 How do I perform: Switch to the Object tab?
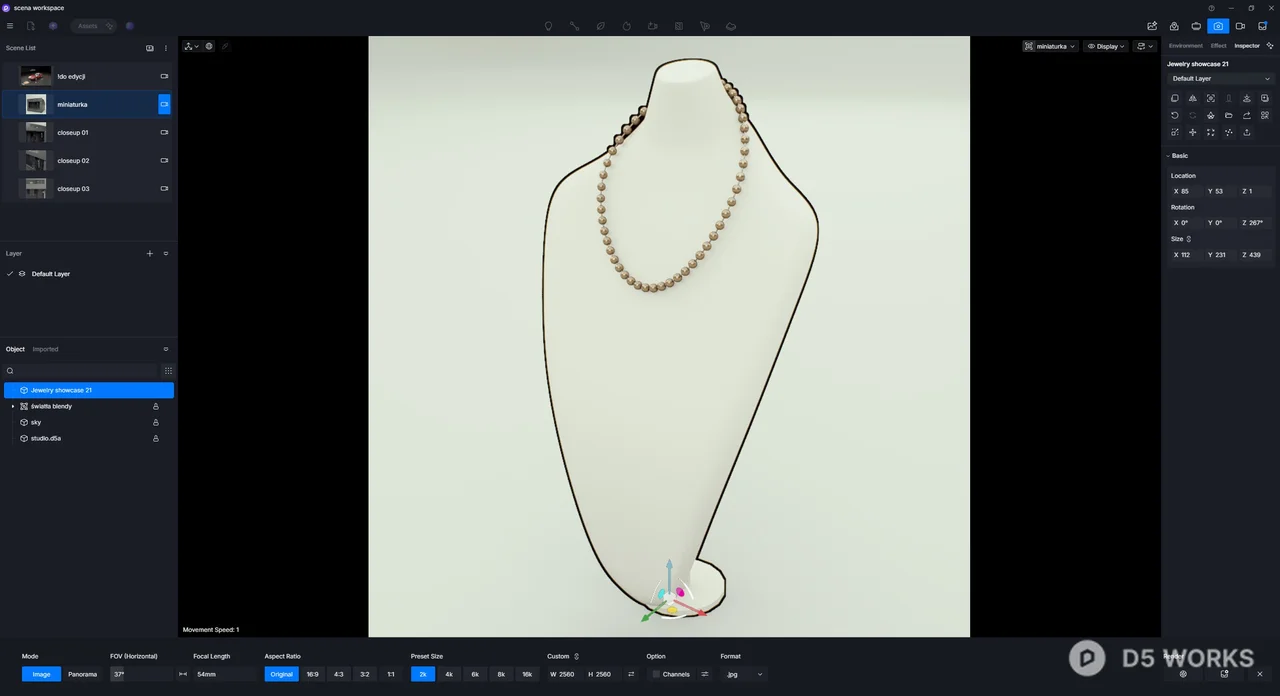coord(15,349)
